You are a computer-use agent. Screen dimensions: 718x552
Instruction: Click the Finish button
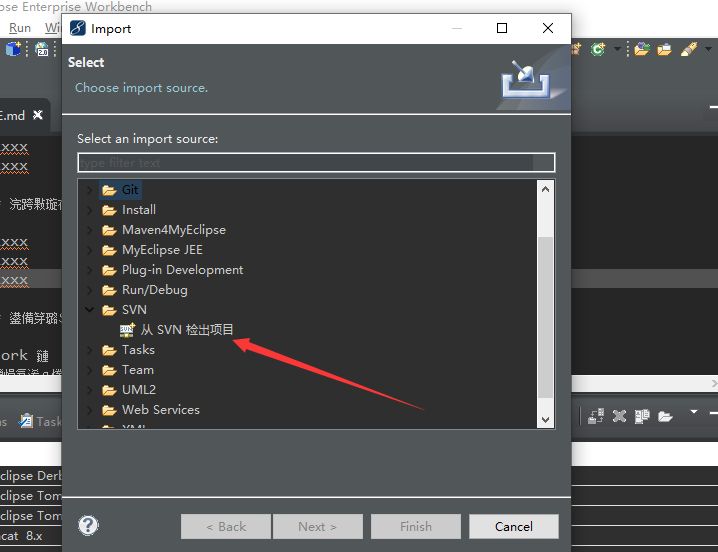tap(416, 526)
